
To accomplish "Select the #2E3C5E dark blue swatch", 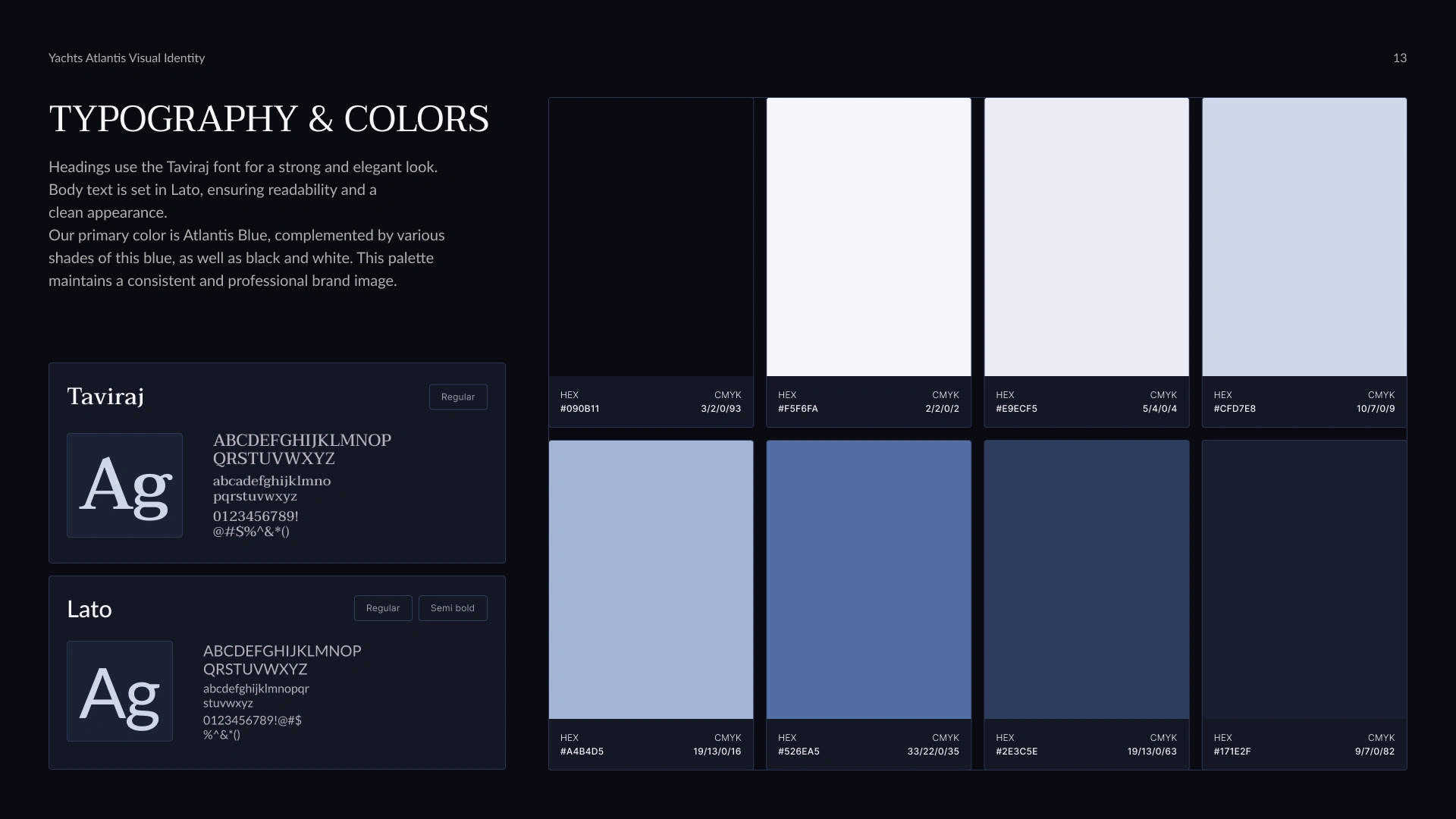I will [1087, 579].
